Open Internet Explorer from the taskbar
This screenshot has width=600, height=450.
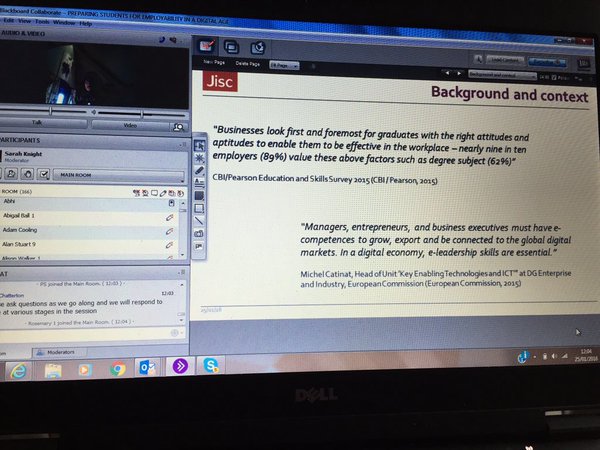click(x=18, y=370)
